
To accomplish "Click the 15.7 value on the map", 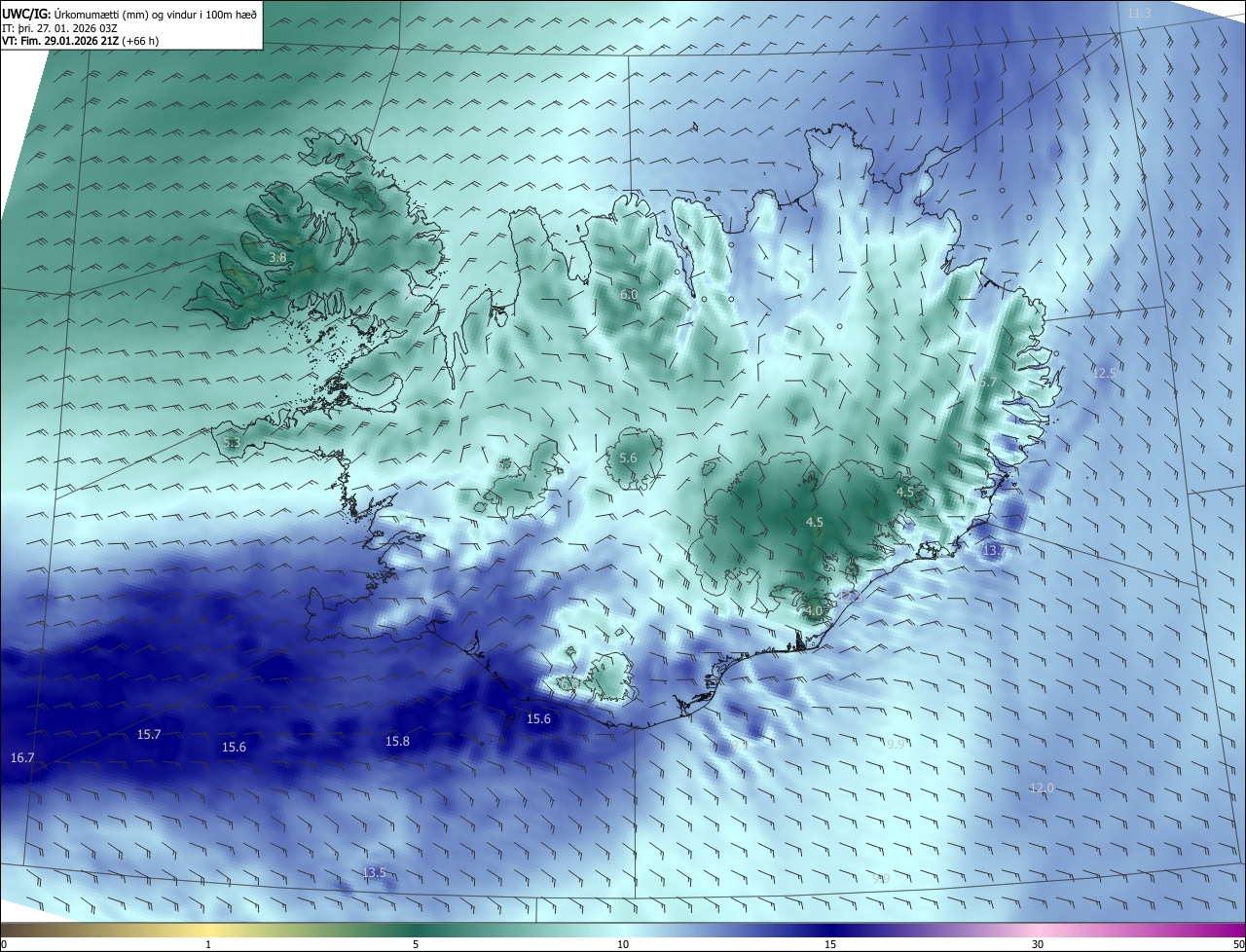I will [149, 735].
